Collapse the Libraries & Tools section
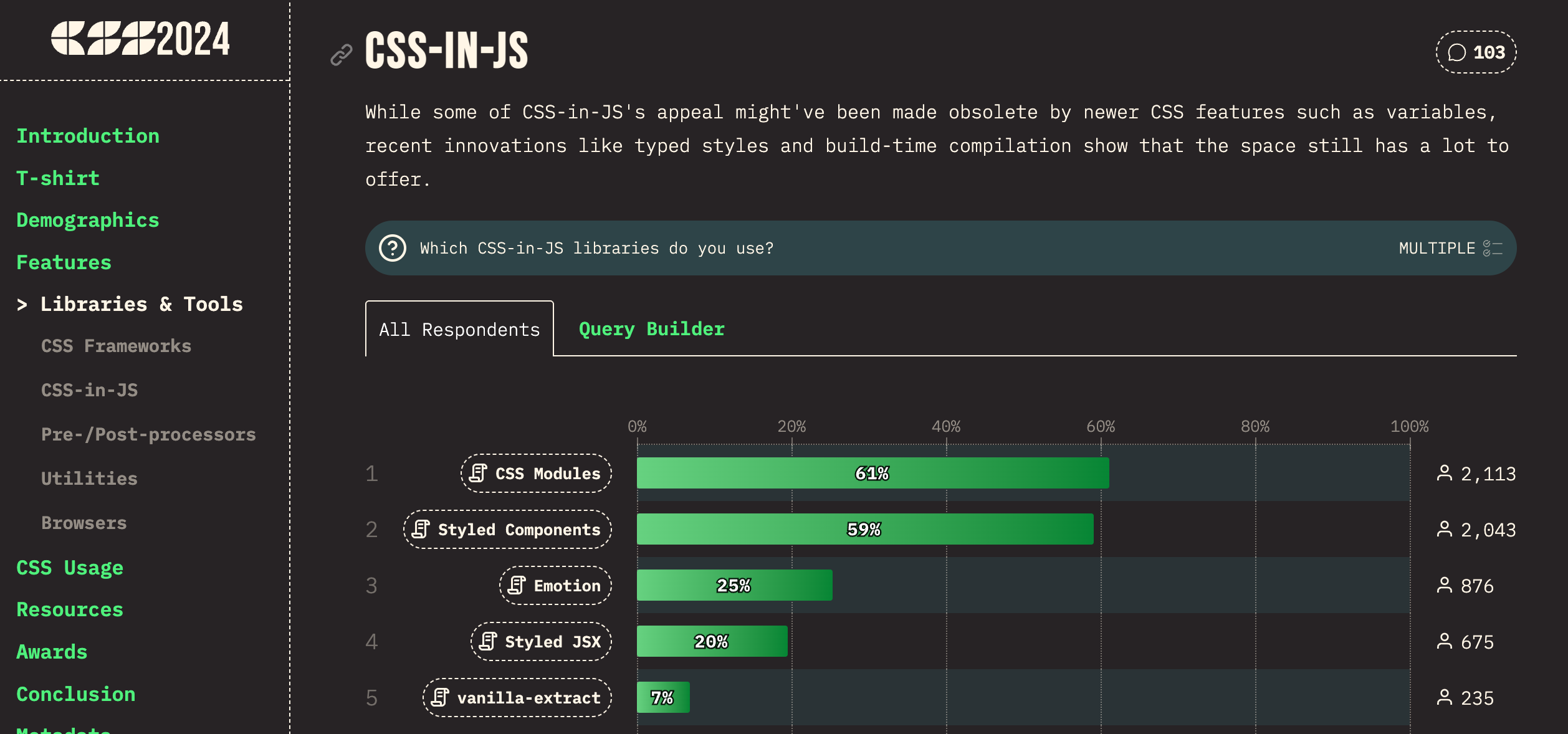 pyautogui.click(x=130, y=304)
